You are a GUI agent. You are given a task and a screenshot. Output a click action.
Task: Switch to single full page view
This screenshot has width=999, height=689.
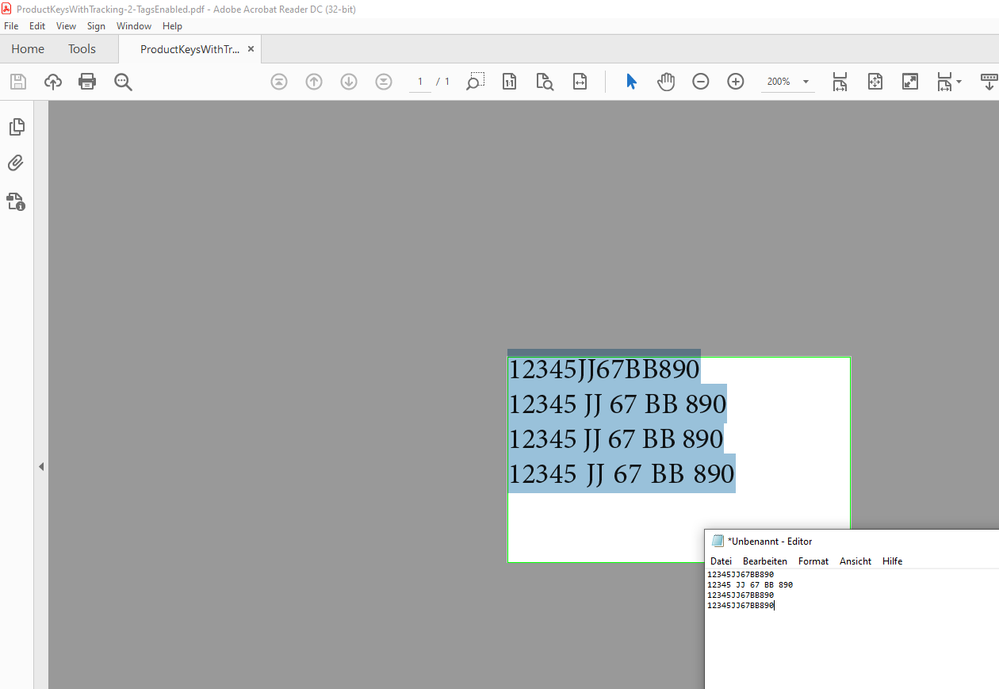[x=875, y=81]
